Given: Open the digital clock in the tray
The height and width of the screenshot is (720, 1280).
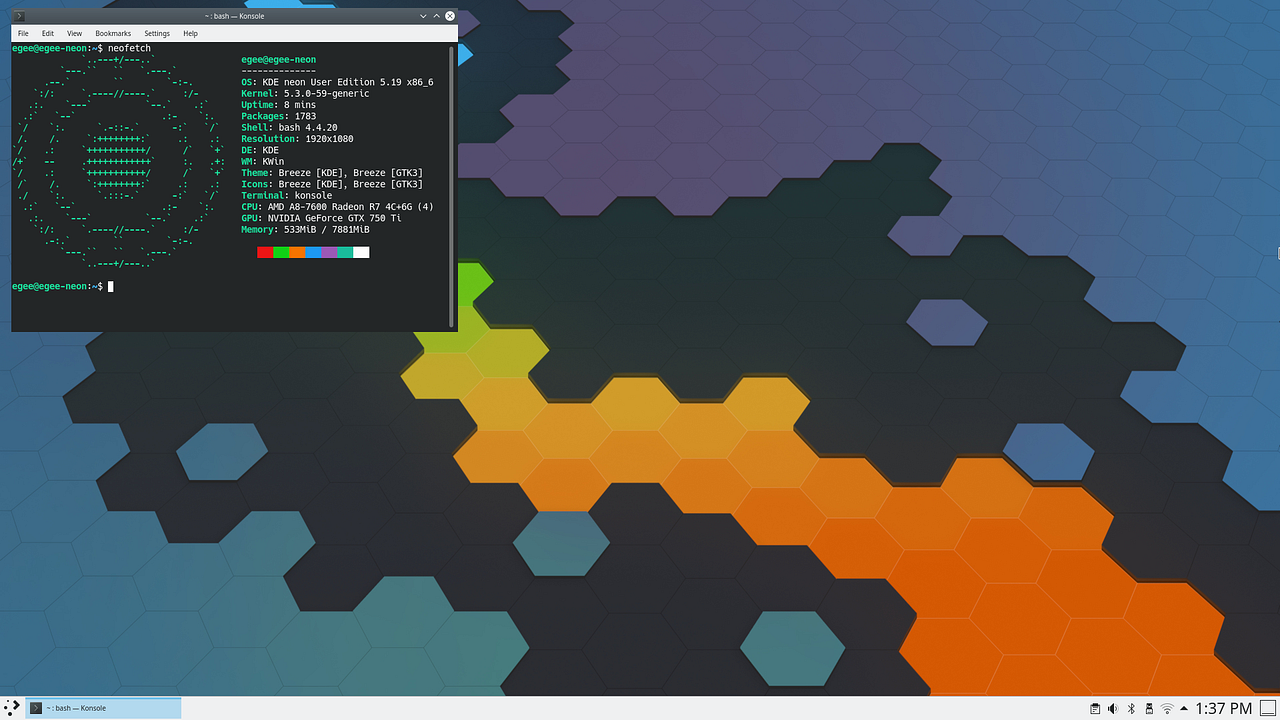Looking at the screenshot, I should (x=1222, y=708).
